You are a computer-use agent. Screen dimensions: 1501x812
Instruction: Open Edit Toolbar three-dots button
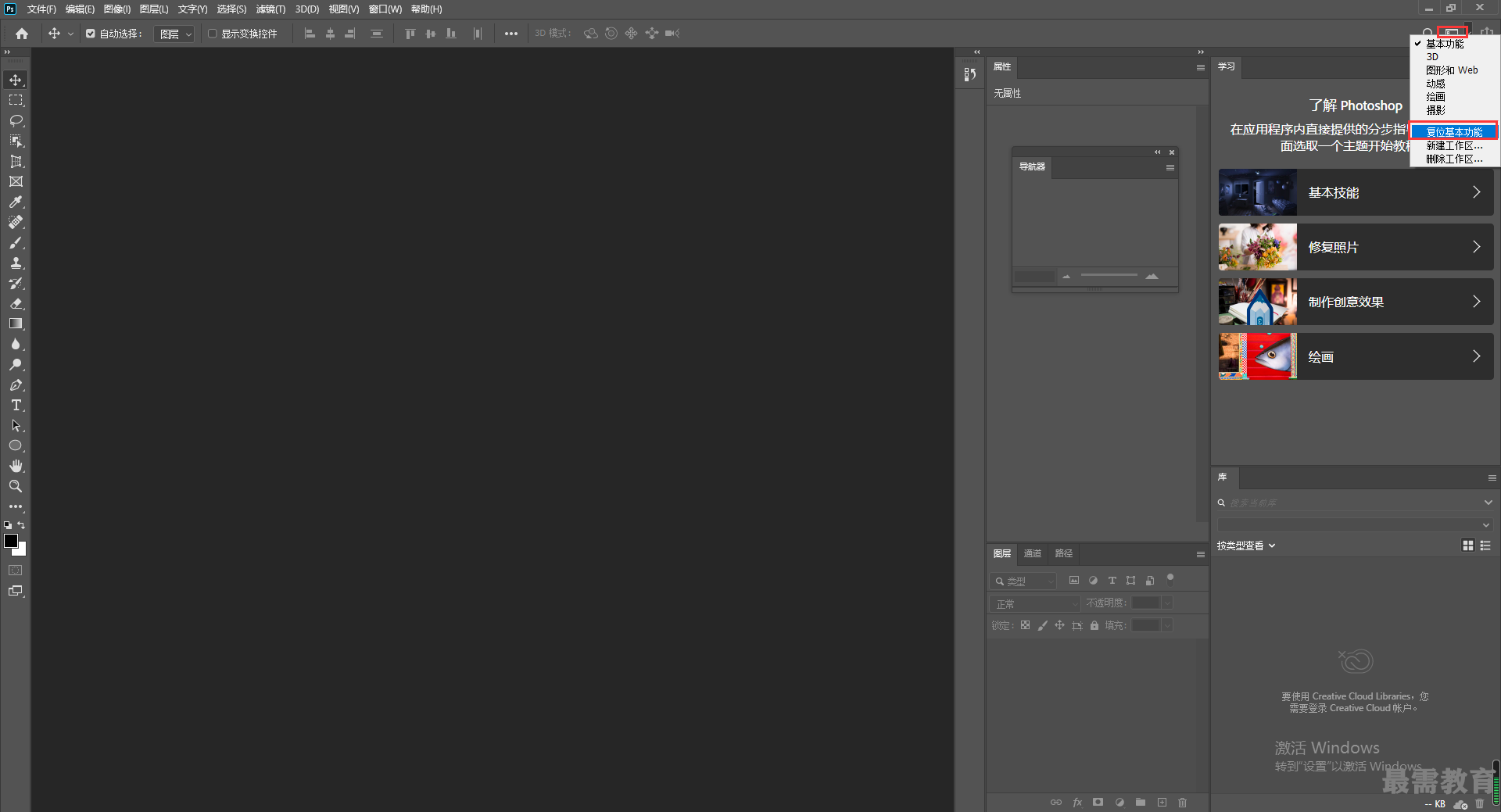(16, 506)
